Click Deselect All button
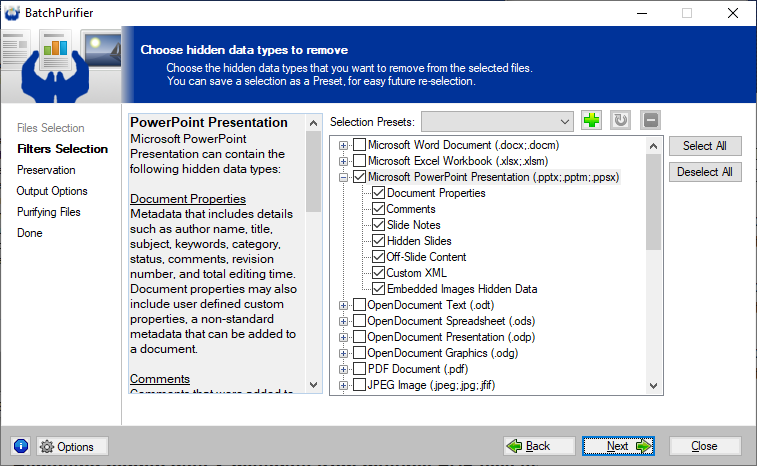757x466 pixels. coord(705,172)
